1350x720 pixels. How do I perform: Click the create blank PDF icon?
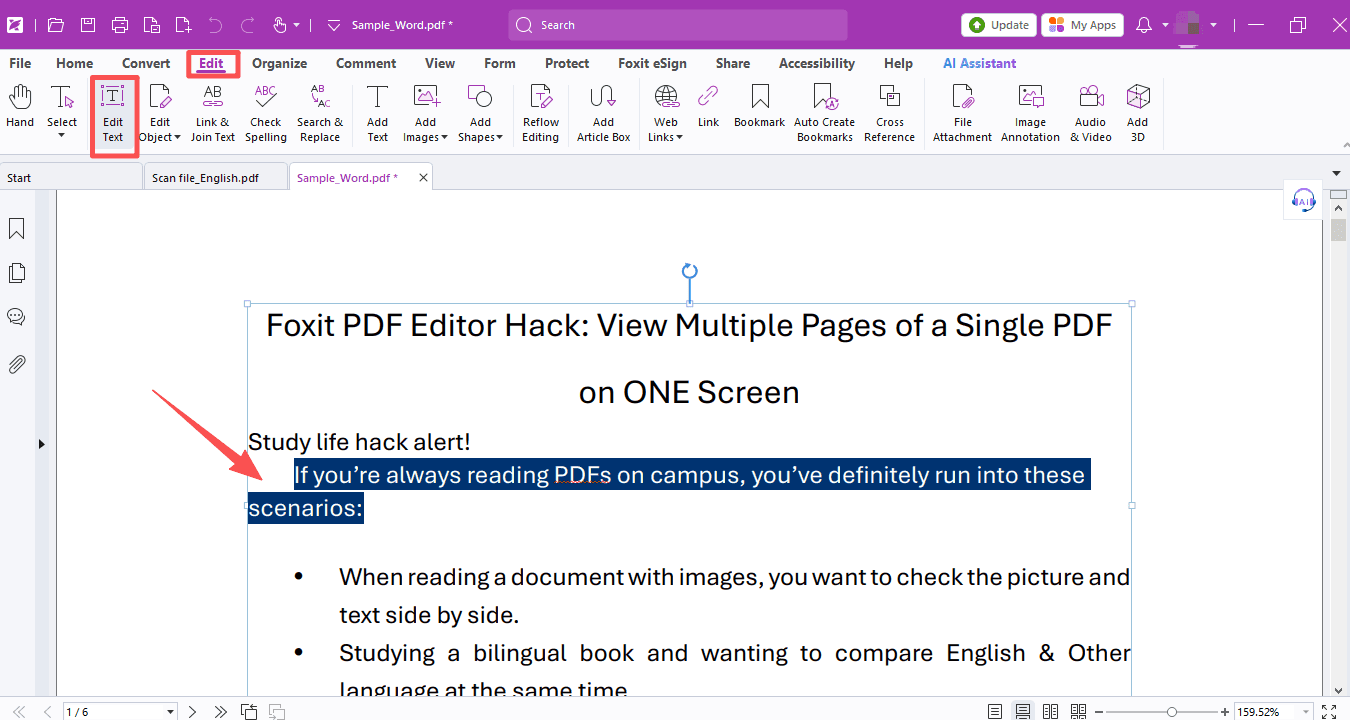(183, 25)
